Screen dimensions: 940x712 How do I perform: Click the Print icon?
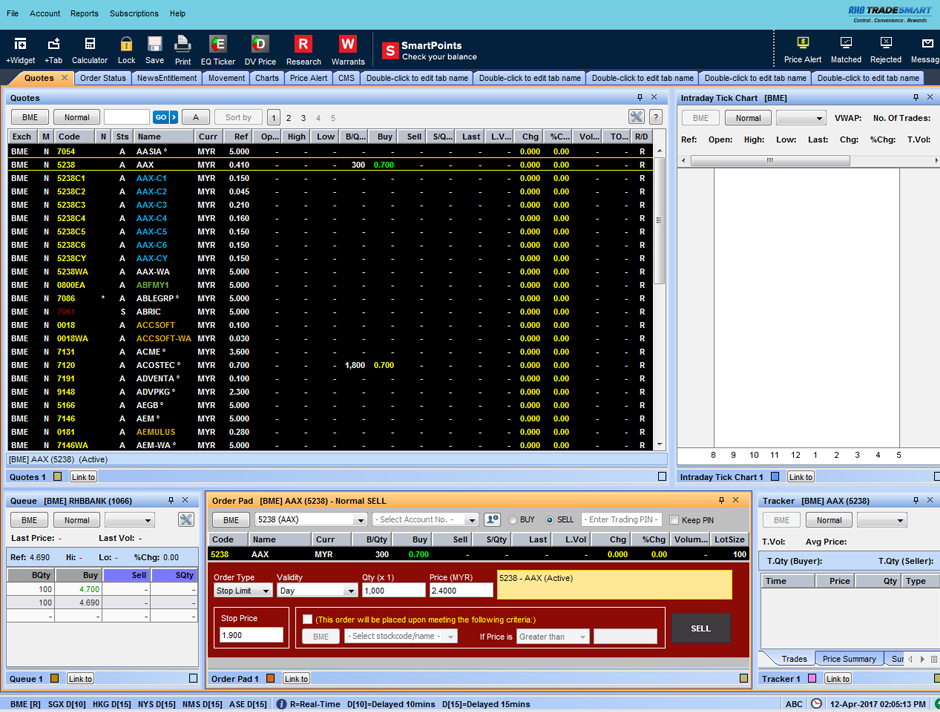(182, 50)
